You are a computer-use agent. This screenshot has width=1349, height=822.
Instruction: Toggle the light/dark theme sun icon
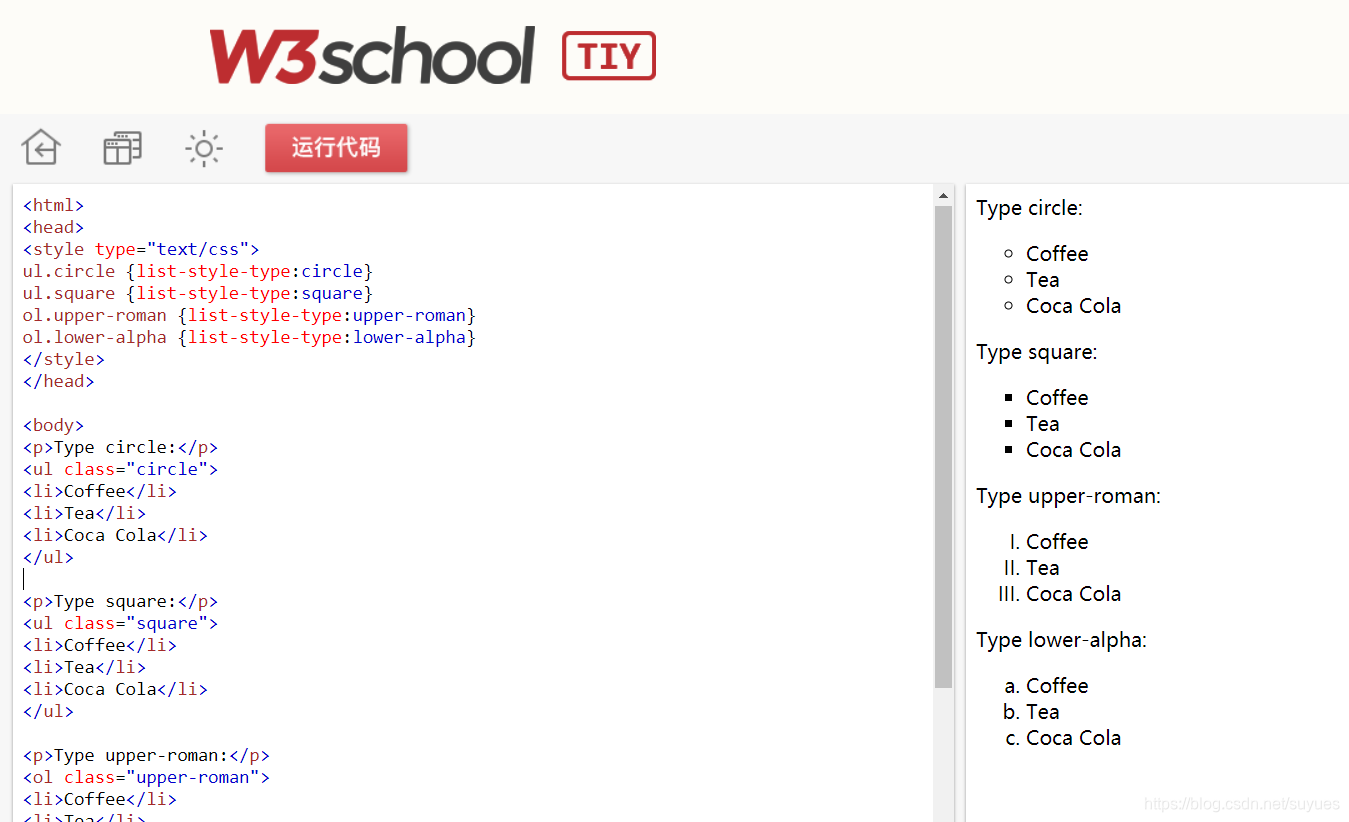click(204, 148)
